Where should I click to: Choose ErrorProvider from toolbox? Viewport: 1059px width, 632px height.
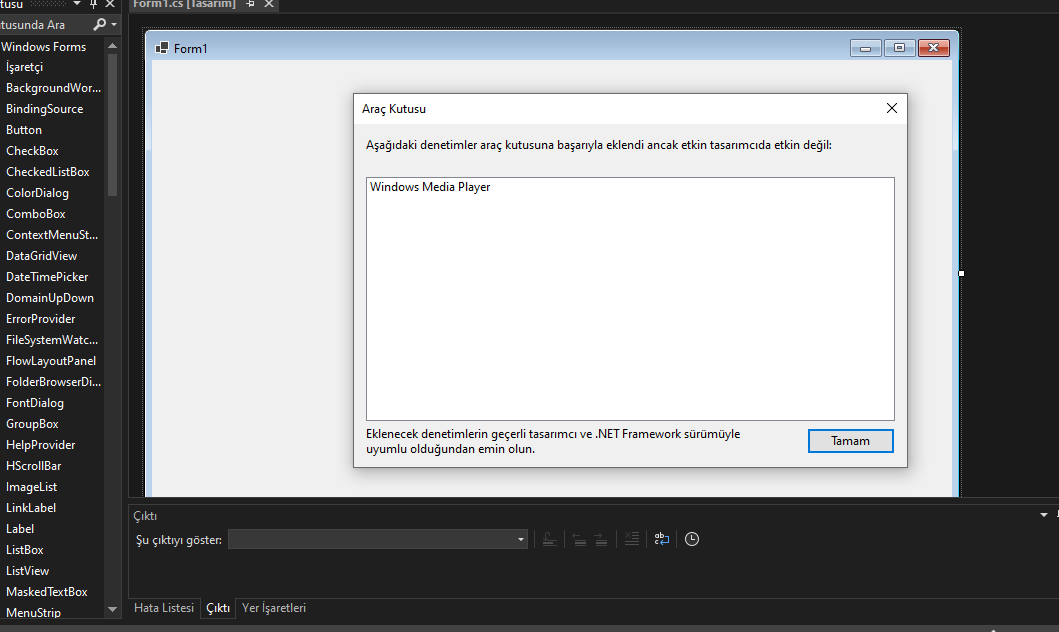pos(41,318)
